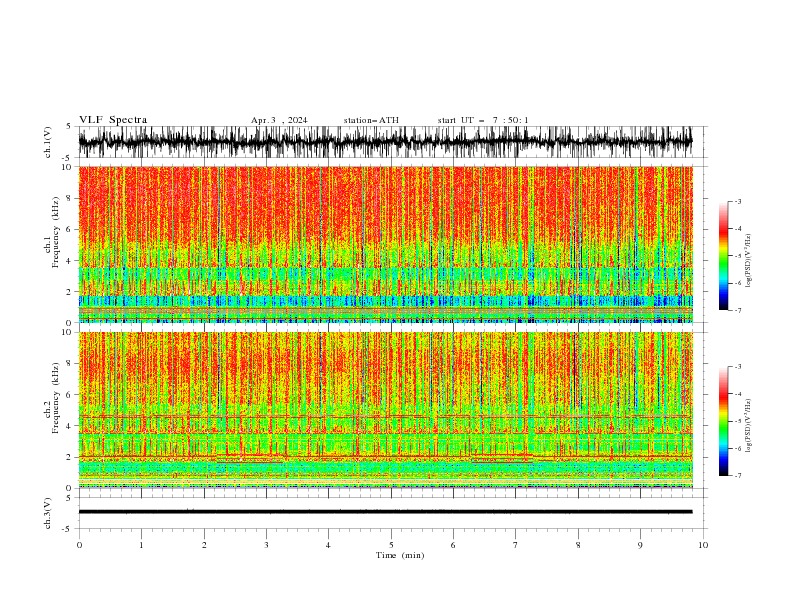
Task: Click the "Time (min)" axis label
Action: (400, 555)
